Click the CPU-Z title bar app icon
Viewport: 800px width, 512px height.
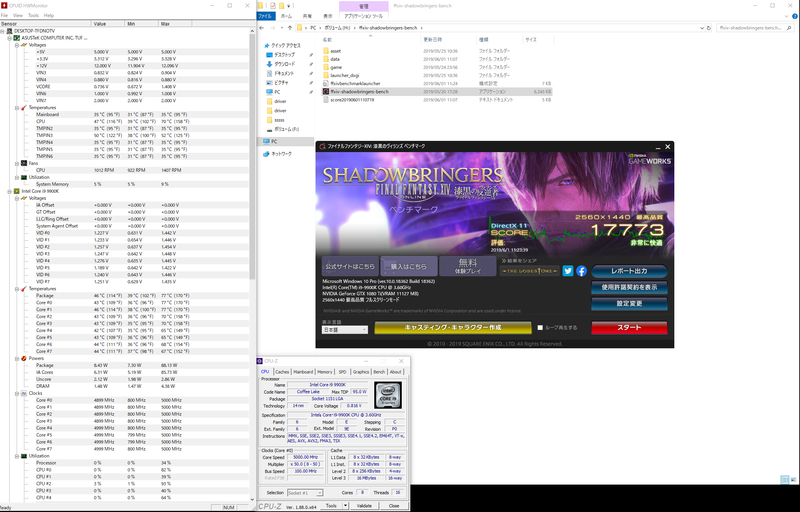point(260,361)
